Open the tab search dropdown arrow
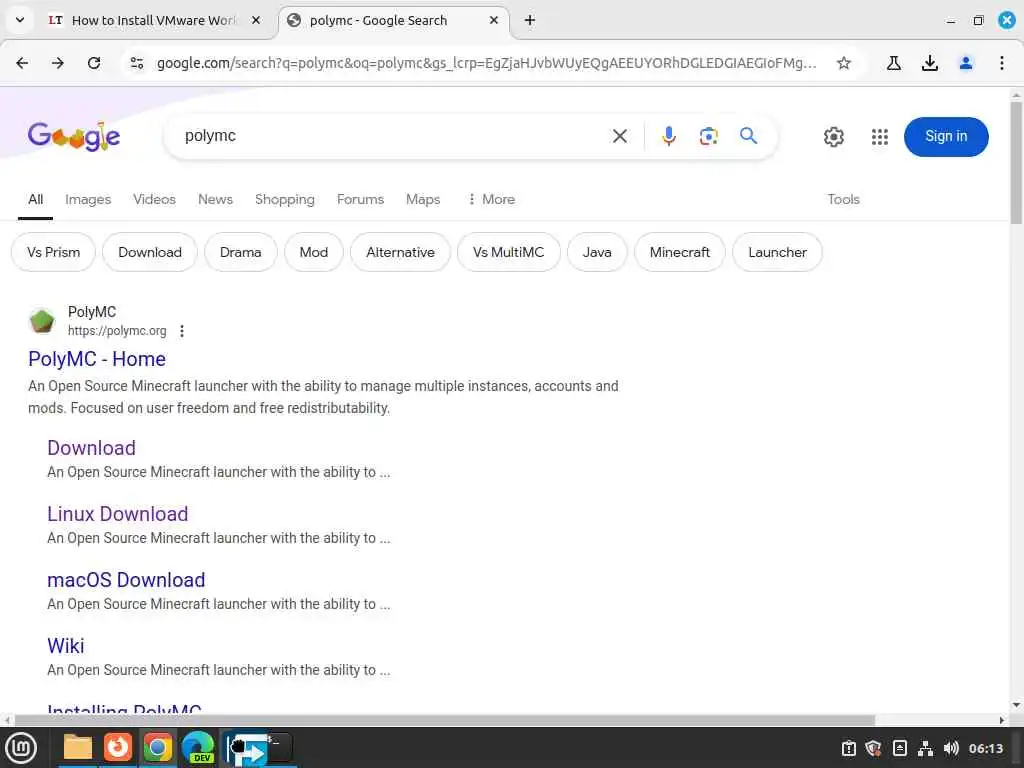The width and height of the screenshot is (1024, 768). [20, 20]
